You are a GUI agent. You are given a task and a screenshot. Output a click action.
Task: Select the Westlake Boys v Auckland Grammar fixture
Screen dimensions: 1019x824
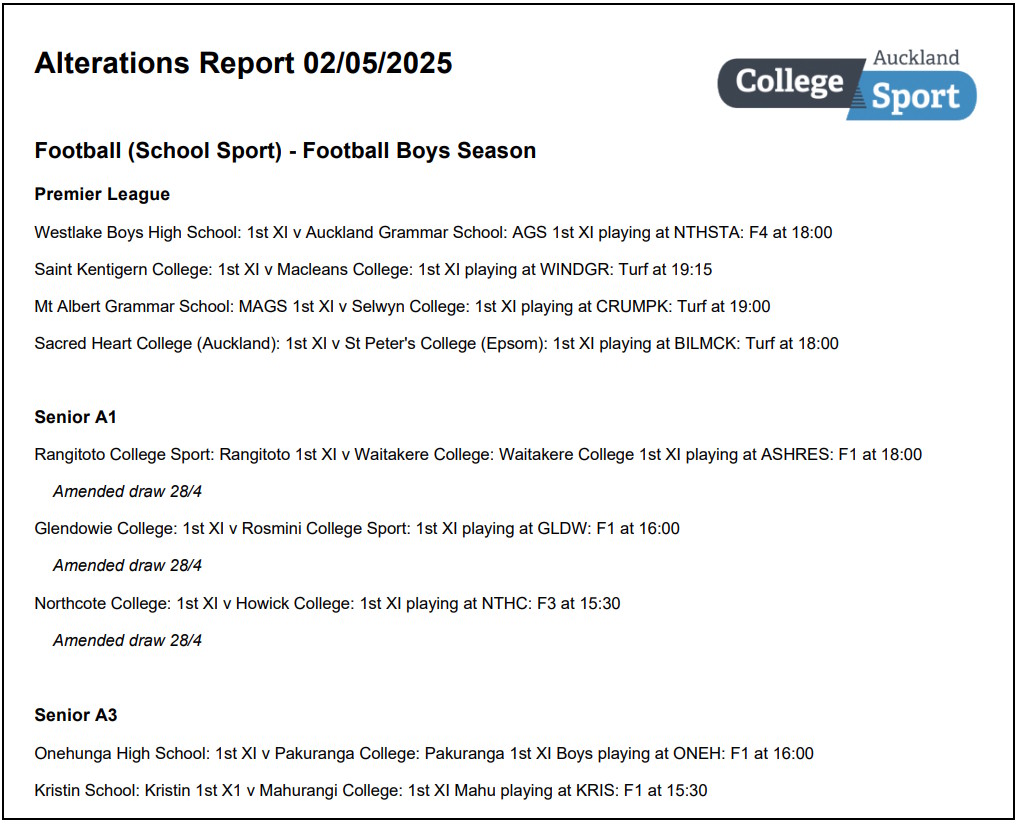tap(433, 233)
